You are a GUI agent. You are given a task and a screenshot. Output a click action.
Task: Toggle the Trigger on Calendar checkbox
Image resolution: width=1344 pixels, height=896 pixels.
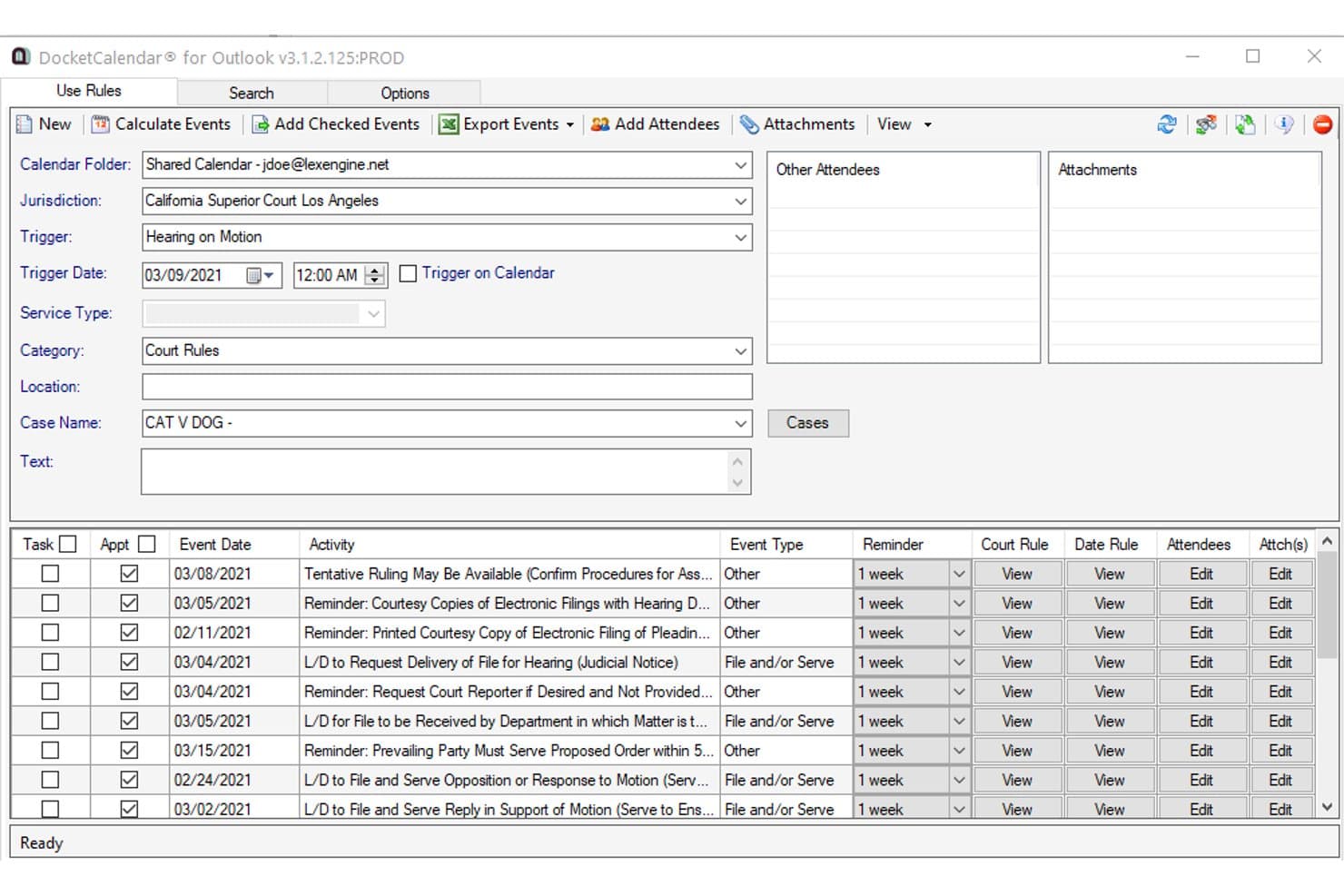point(409,273)
